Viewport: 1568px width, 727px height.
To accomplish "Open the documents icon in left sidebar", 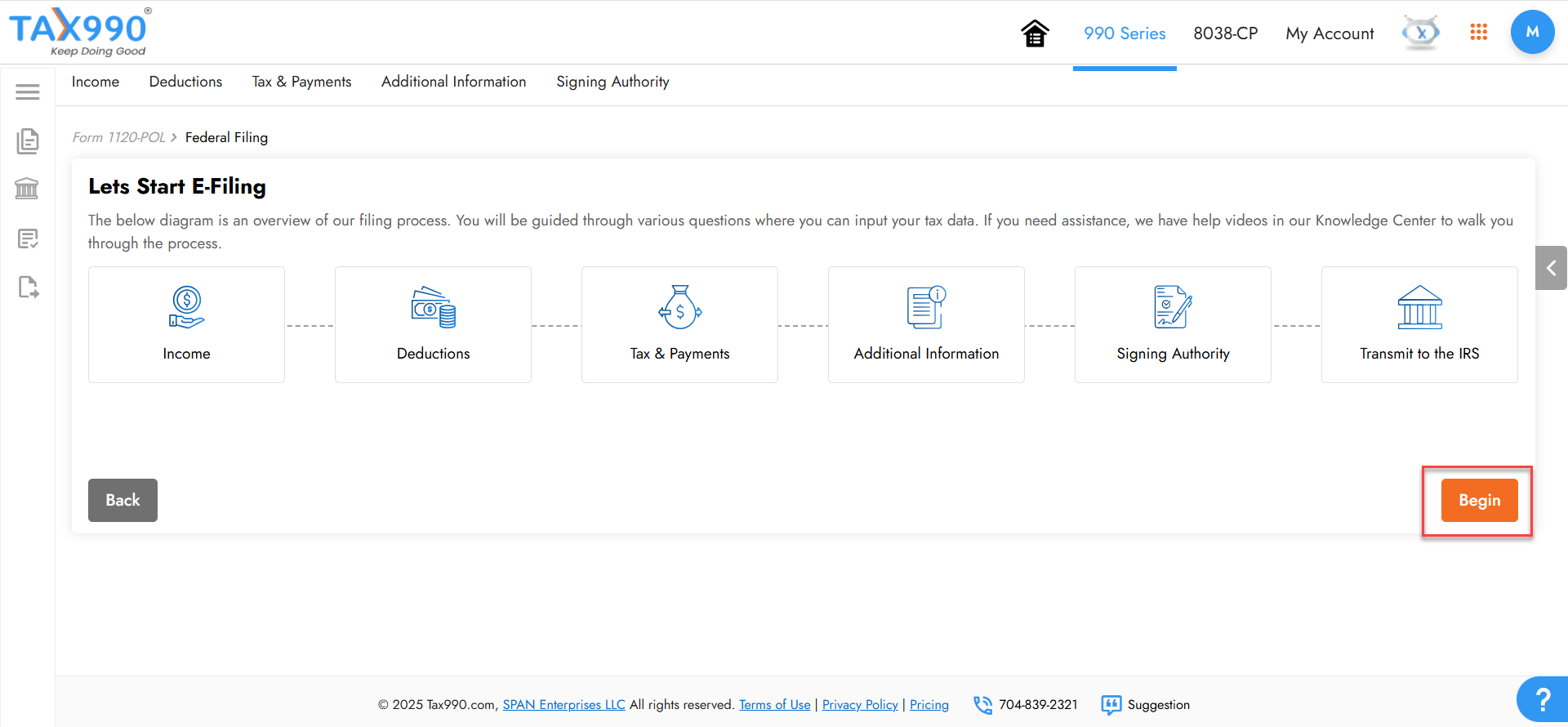I will click(x=28, y=140).
